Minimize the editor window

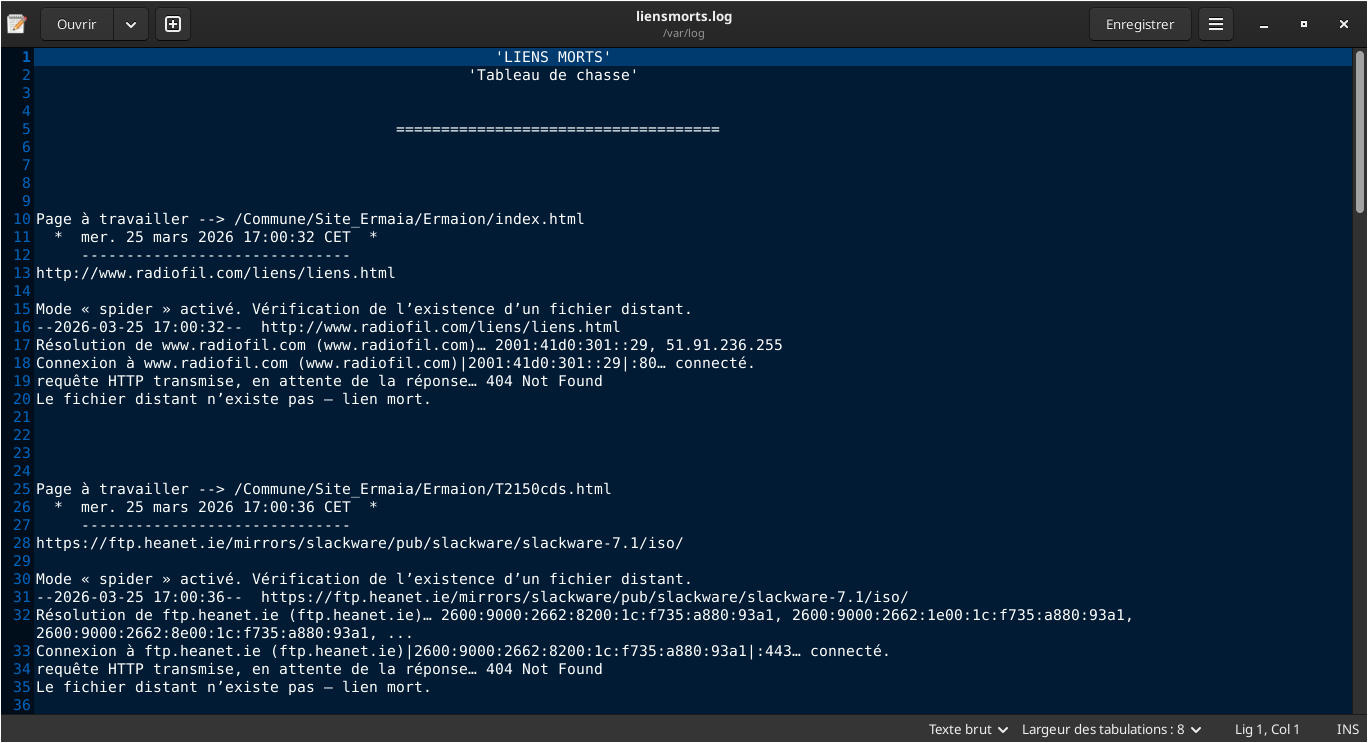click(x=1264, y=24)
